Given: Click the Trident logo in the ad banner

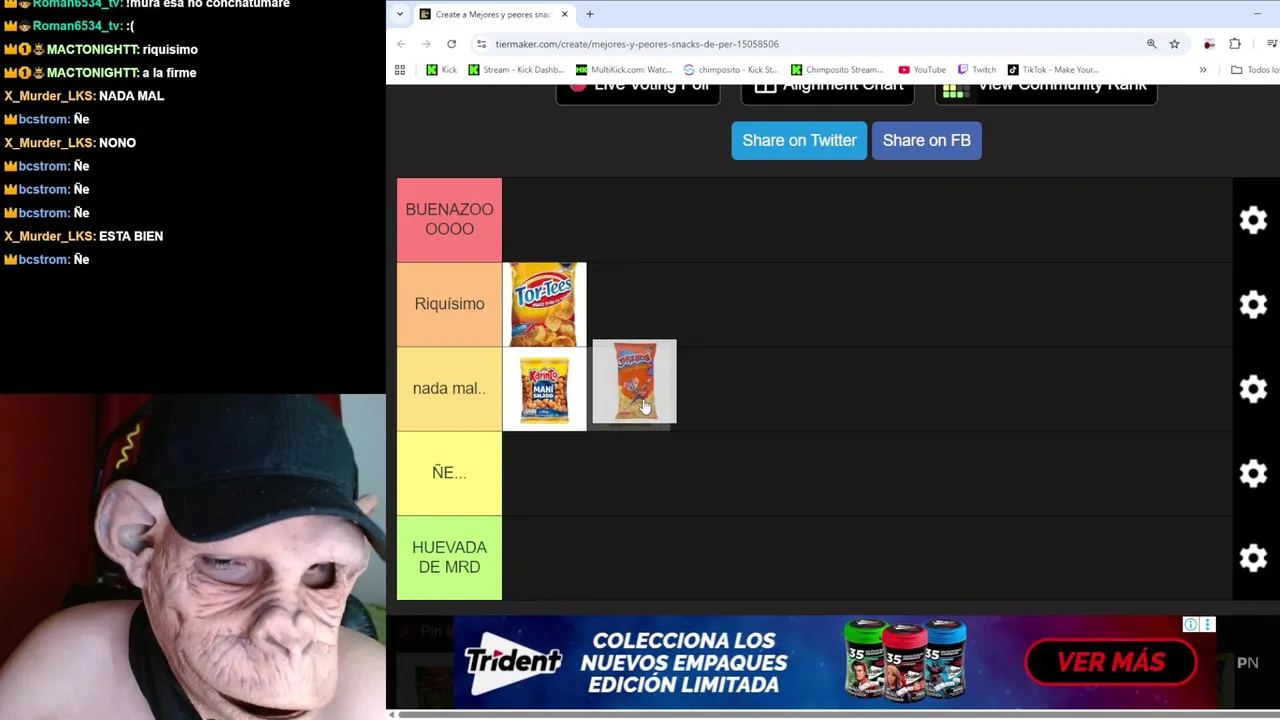Looking at the screenshot, I should (513, 663).
